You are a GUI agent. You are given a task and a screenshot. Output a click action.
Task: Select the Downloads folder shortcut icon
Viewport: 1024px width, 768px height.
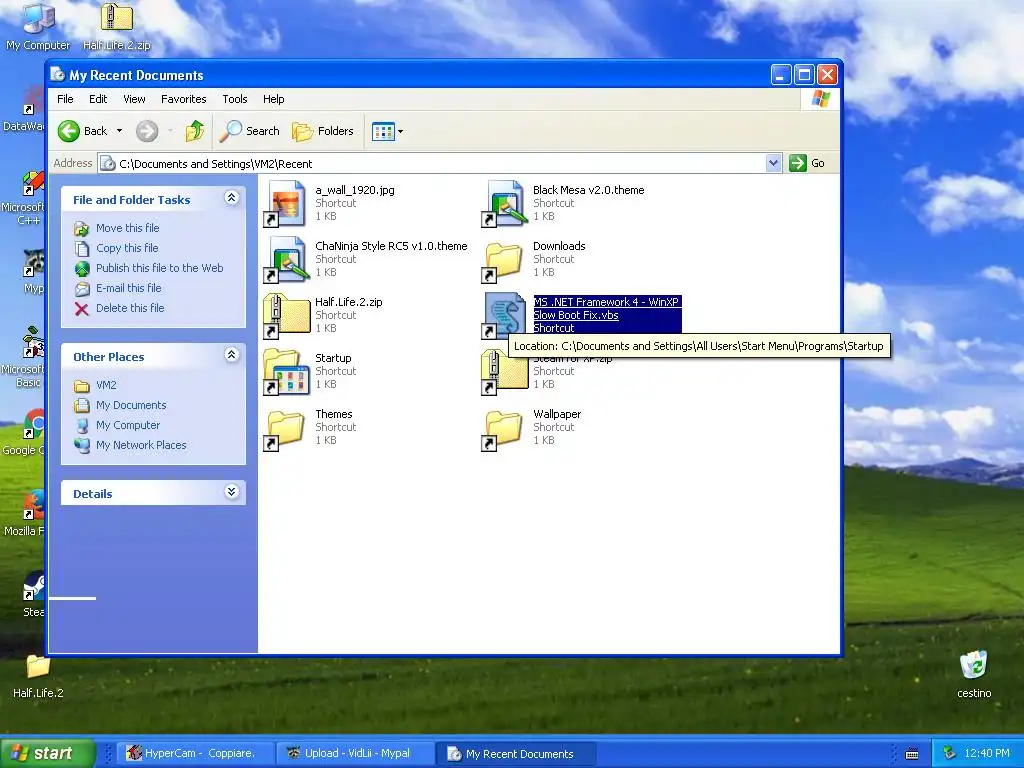point(503,263)
